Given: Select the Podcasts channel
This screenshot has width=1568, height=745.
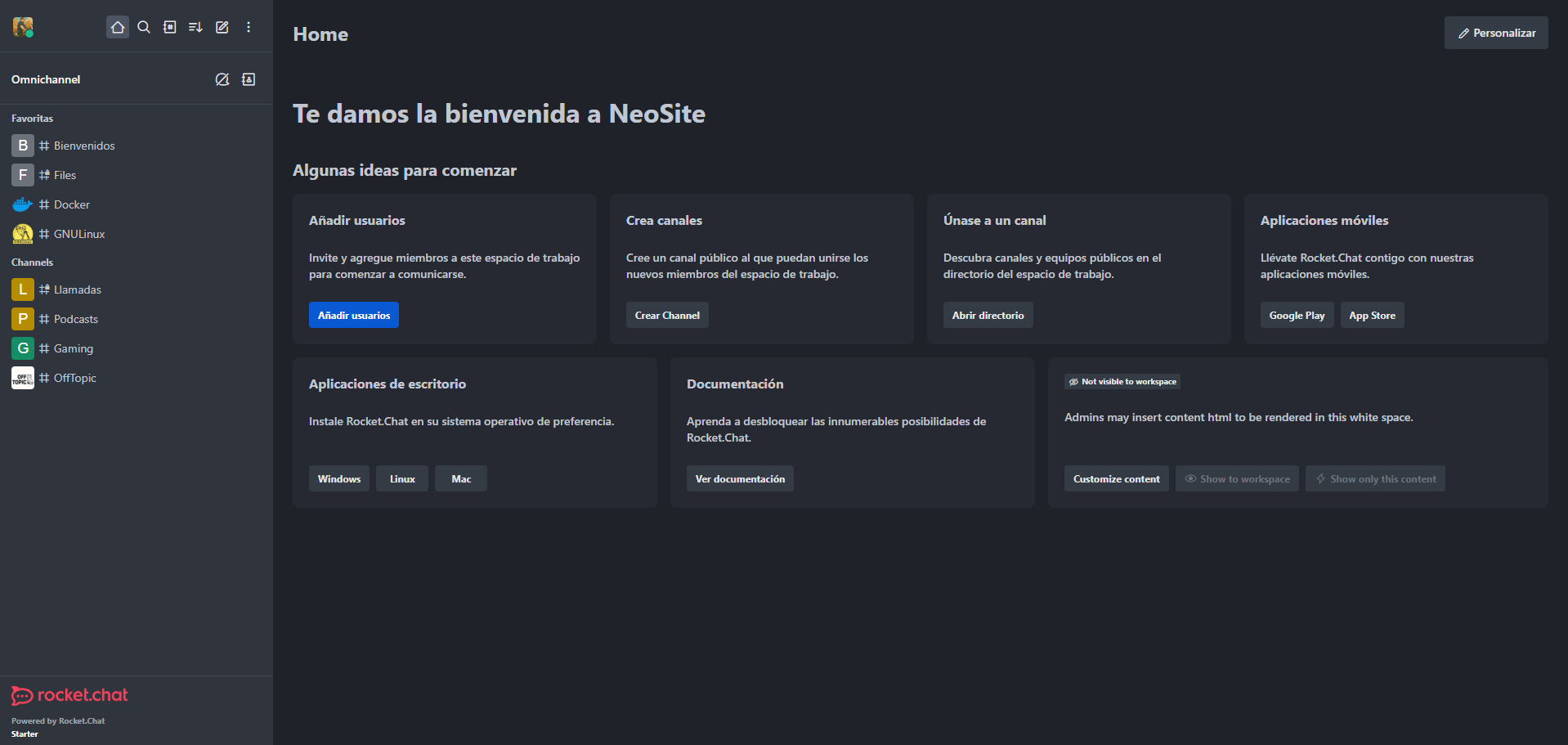Looking at the screenshot, I should pos(76,319).
